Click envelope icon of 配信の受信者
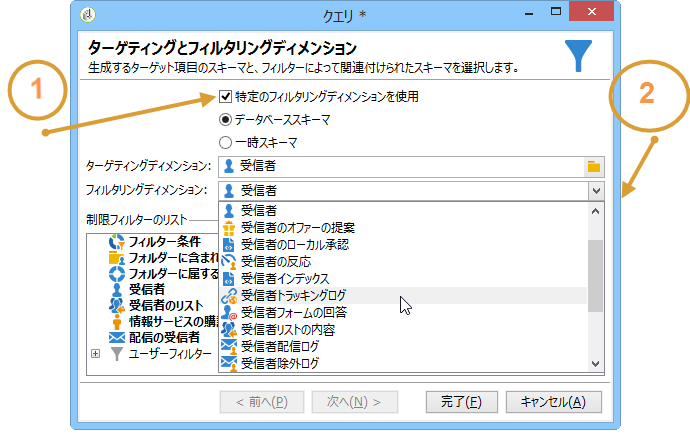This screenshot has height=442, width=690. (x=117, y=338)
